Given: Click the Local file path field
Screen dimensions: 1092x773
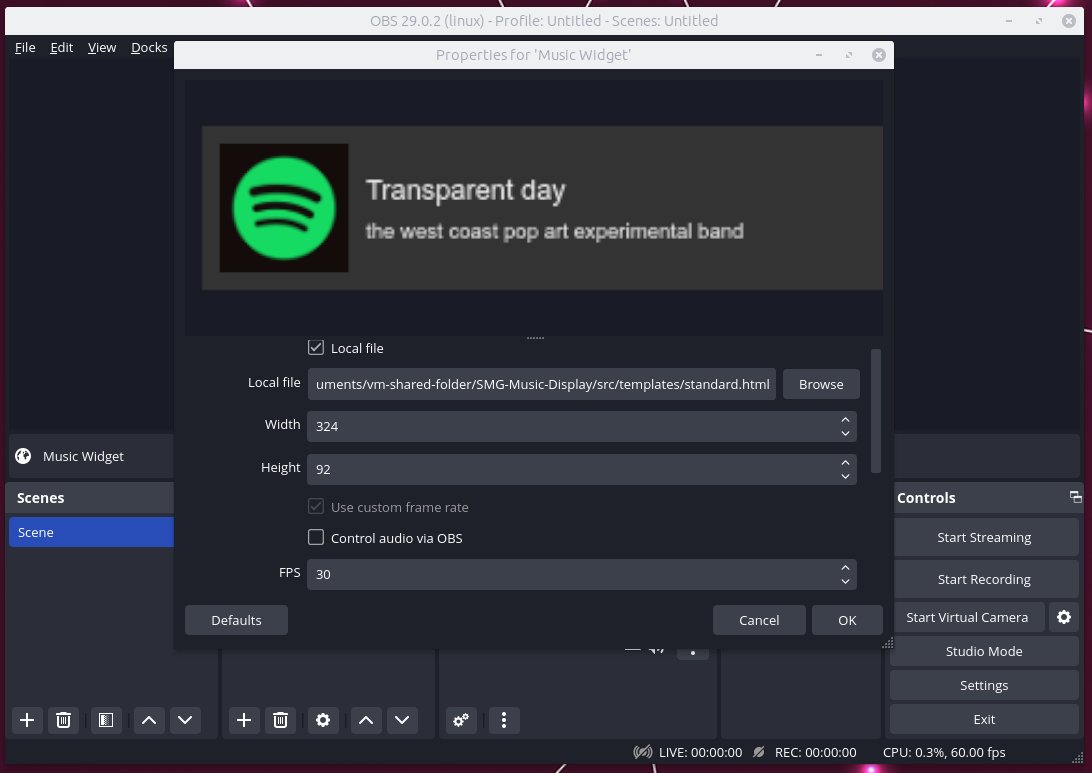Looking at the screenshot, I should (x=542, y=384).
